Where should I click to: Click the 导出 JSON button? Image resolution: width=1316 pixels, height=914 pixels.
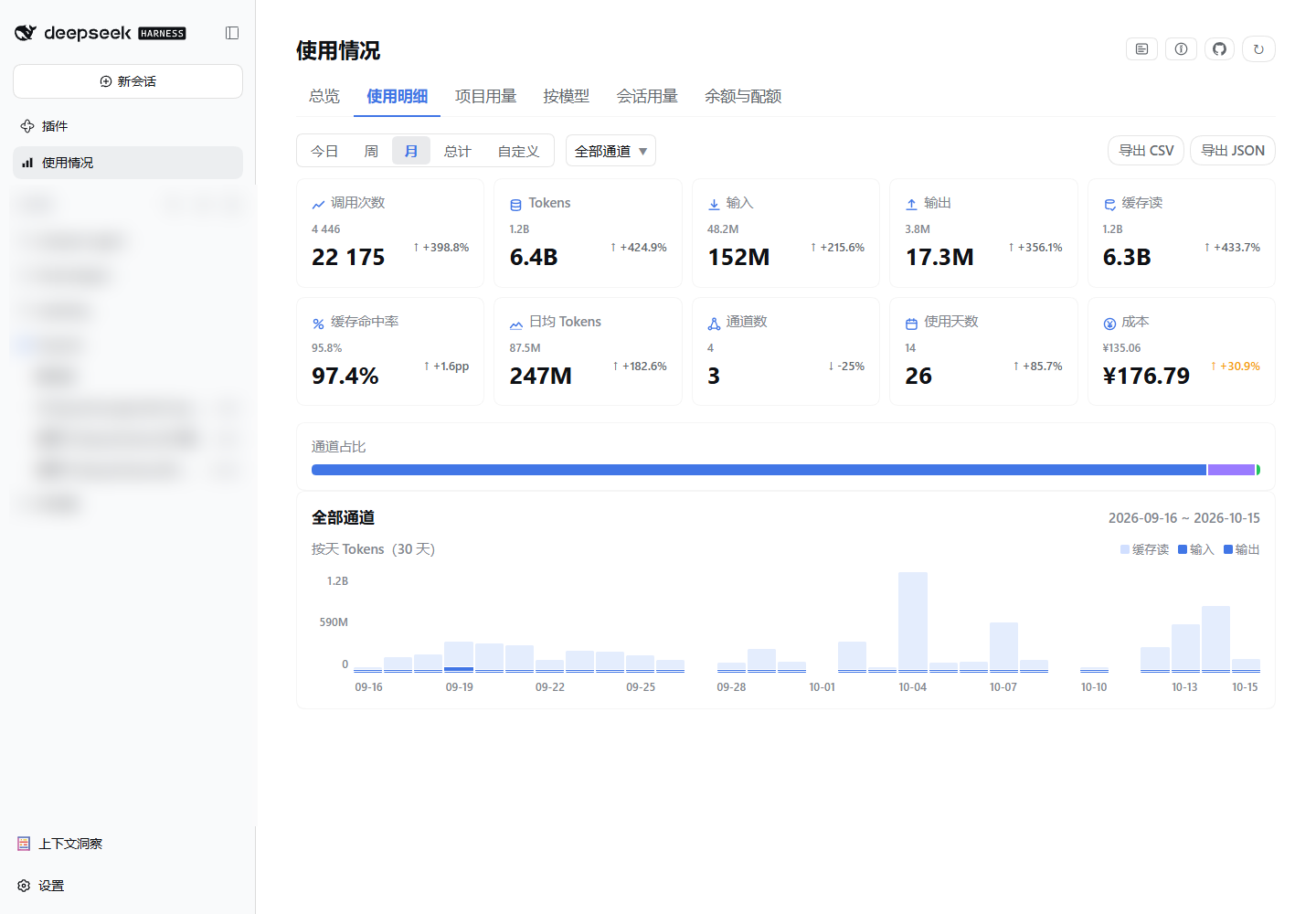coord(1232,151)
